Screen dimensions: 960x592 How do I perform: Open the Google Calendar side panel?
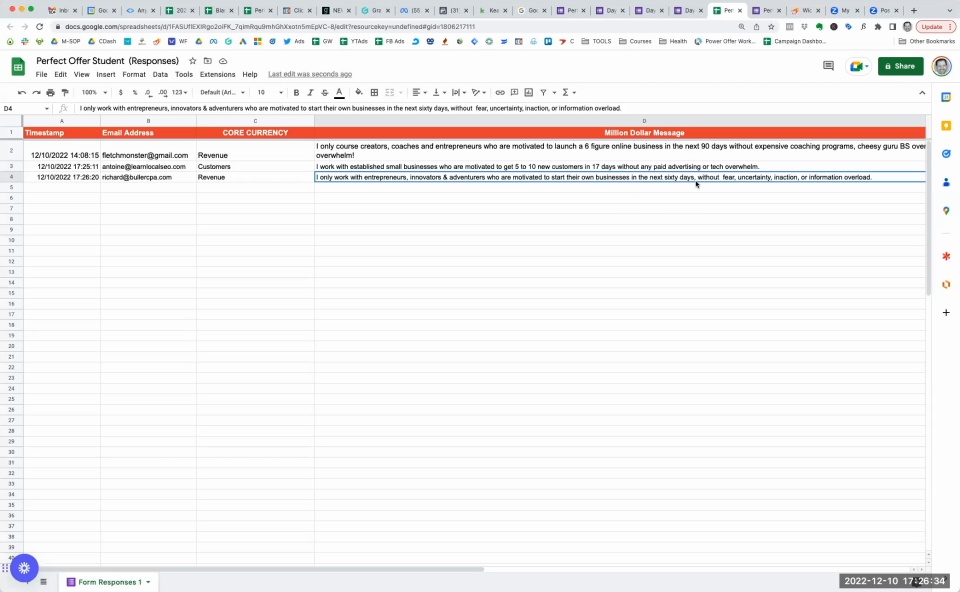[x=946, y=97]
